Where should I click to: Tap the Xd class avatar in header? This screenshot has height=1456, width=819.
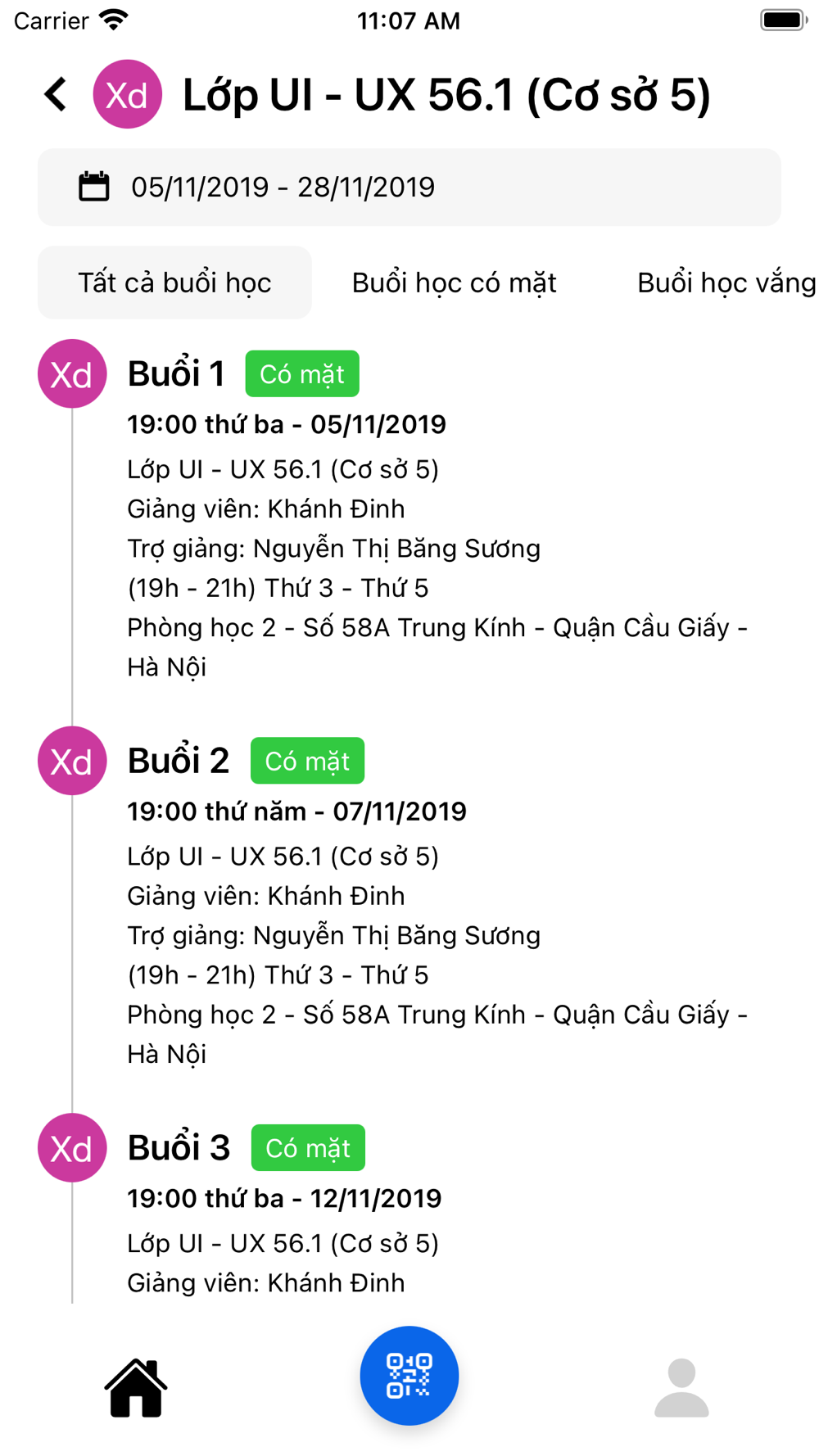[x=127, y=94]
